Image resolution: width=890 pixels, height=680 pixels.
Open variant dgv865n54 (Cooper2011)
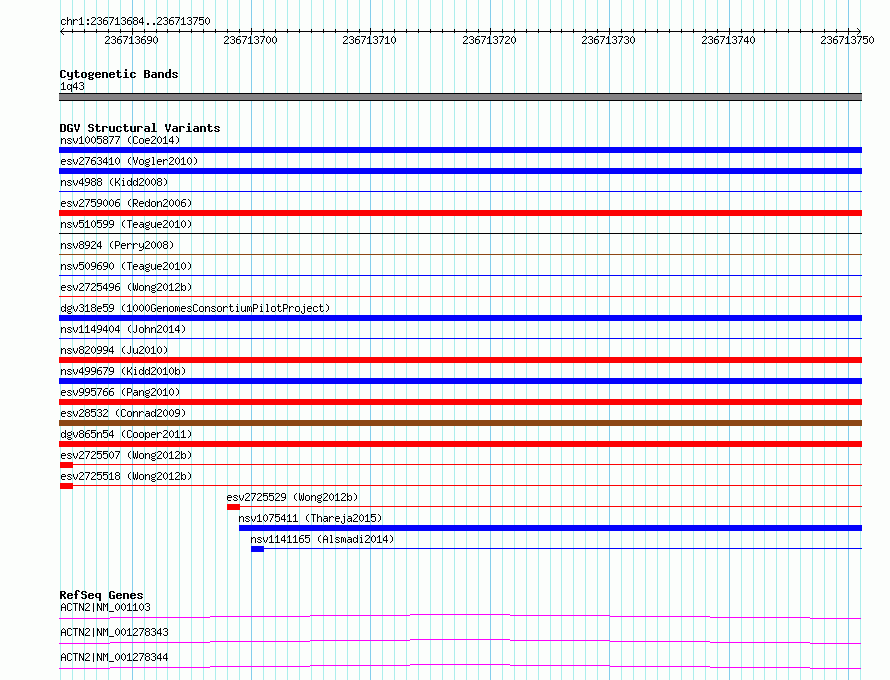126,434
